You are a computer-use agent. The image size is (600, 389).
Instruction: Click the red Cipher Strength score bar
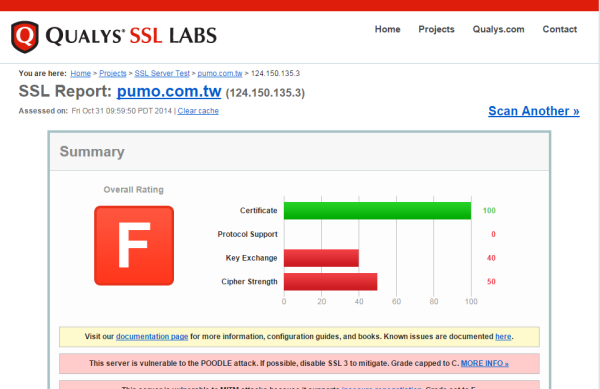pos(331,282)
